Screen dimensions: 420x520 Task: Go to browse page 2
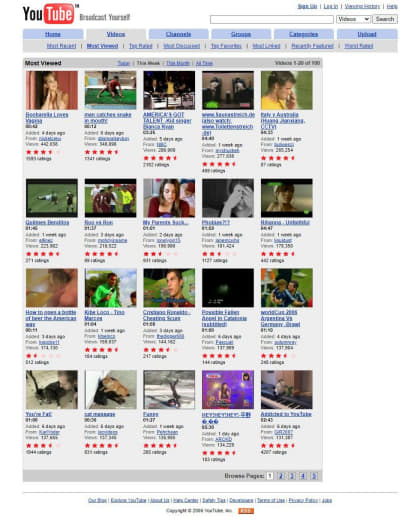281,476
